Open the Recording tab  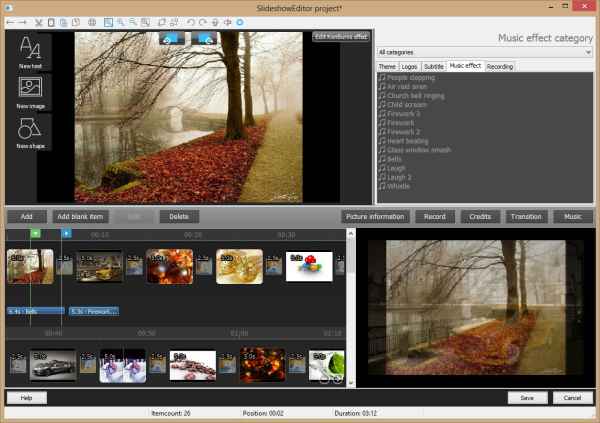[499, 66]
